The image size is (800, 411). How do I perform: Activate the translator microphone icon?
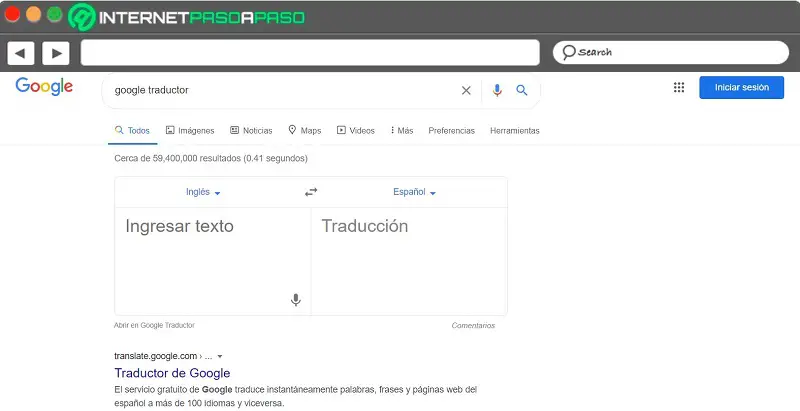(295, 300)
